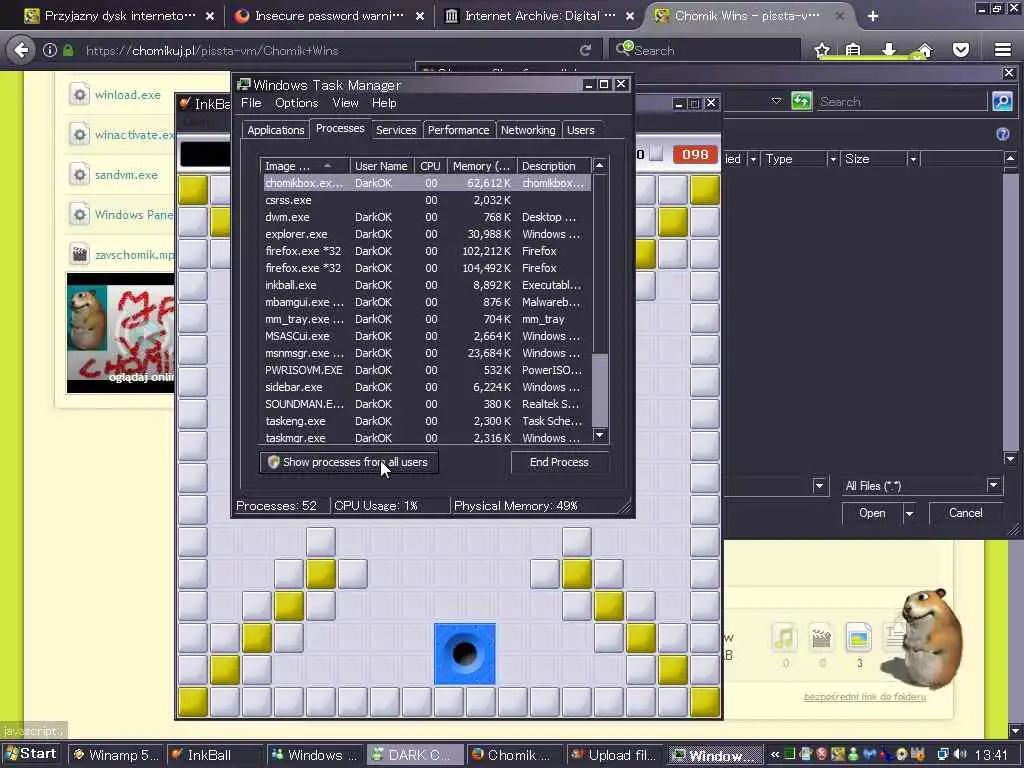The height and width of the screenshot is (768, 1024).
Task: Click the images icon showing 3 files
Action: [858, 637]
